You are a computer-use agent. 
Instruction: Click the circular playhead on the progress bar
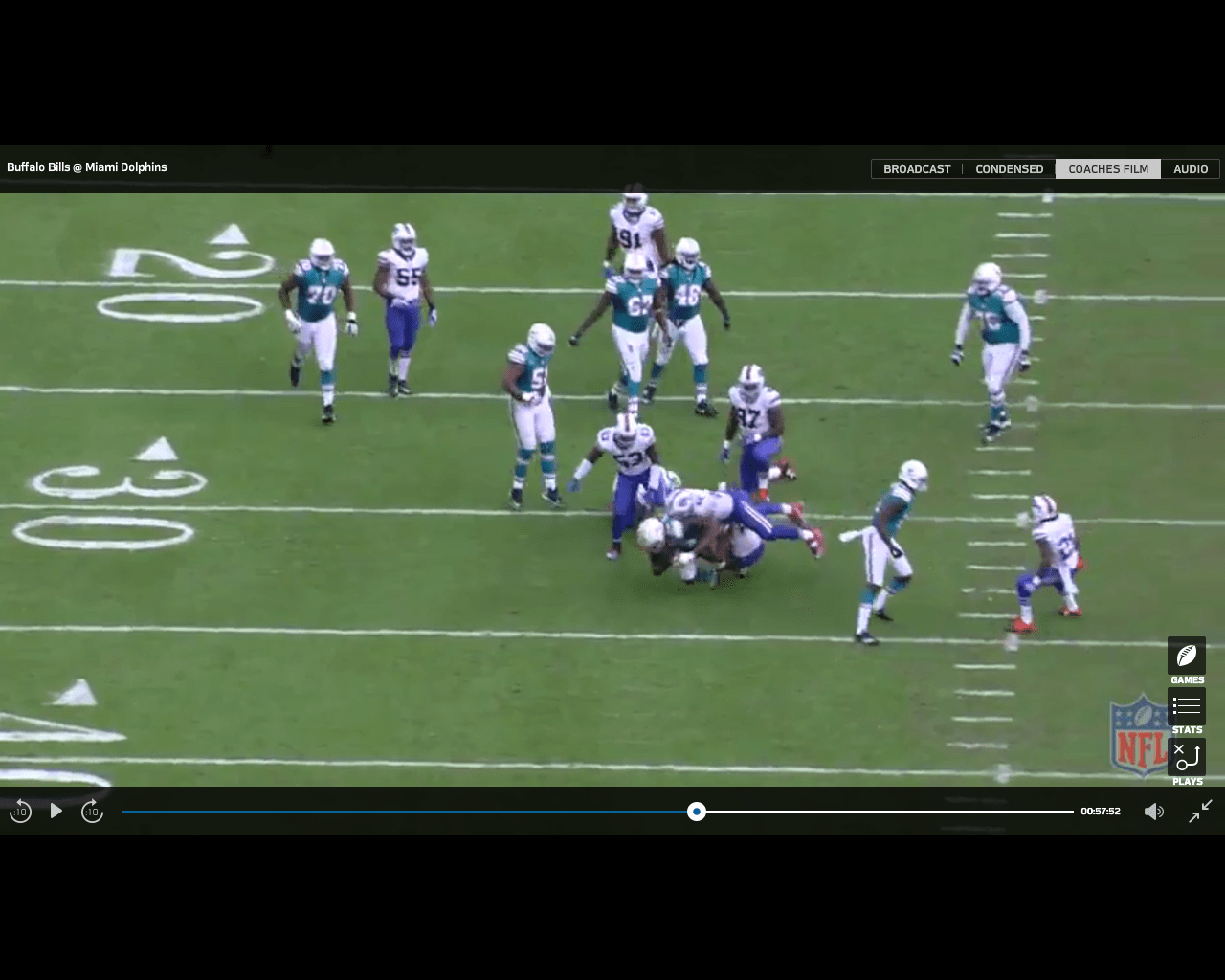pyautogui.click(x=697, y=812)
